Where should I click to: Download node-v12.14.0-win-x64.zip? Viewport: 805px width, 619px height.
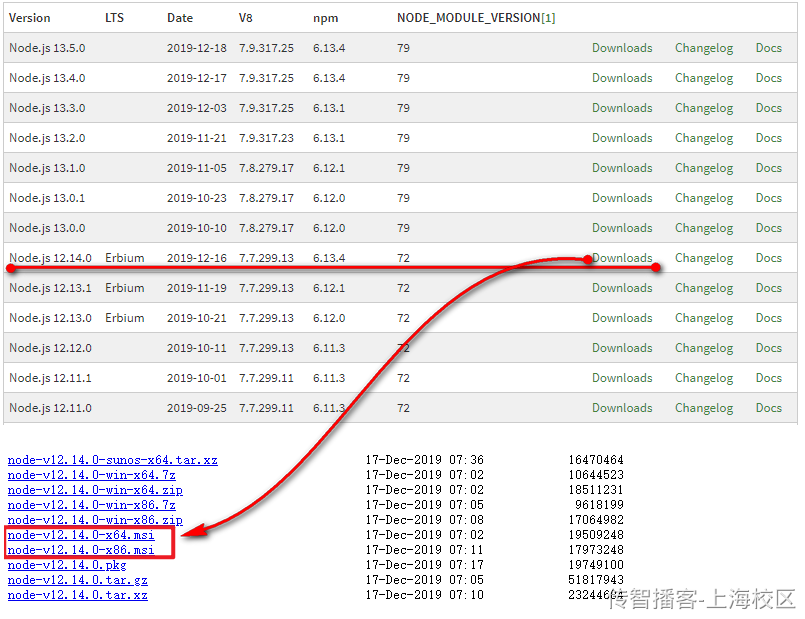click(95, 490)
